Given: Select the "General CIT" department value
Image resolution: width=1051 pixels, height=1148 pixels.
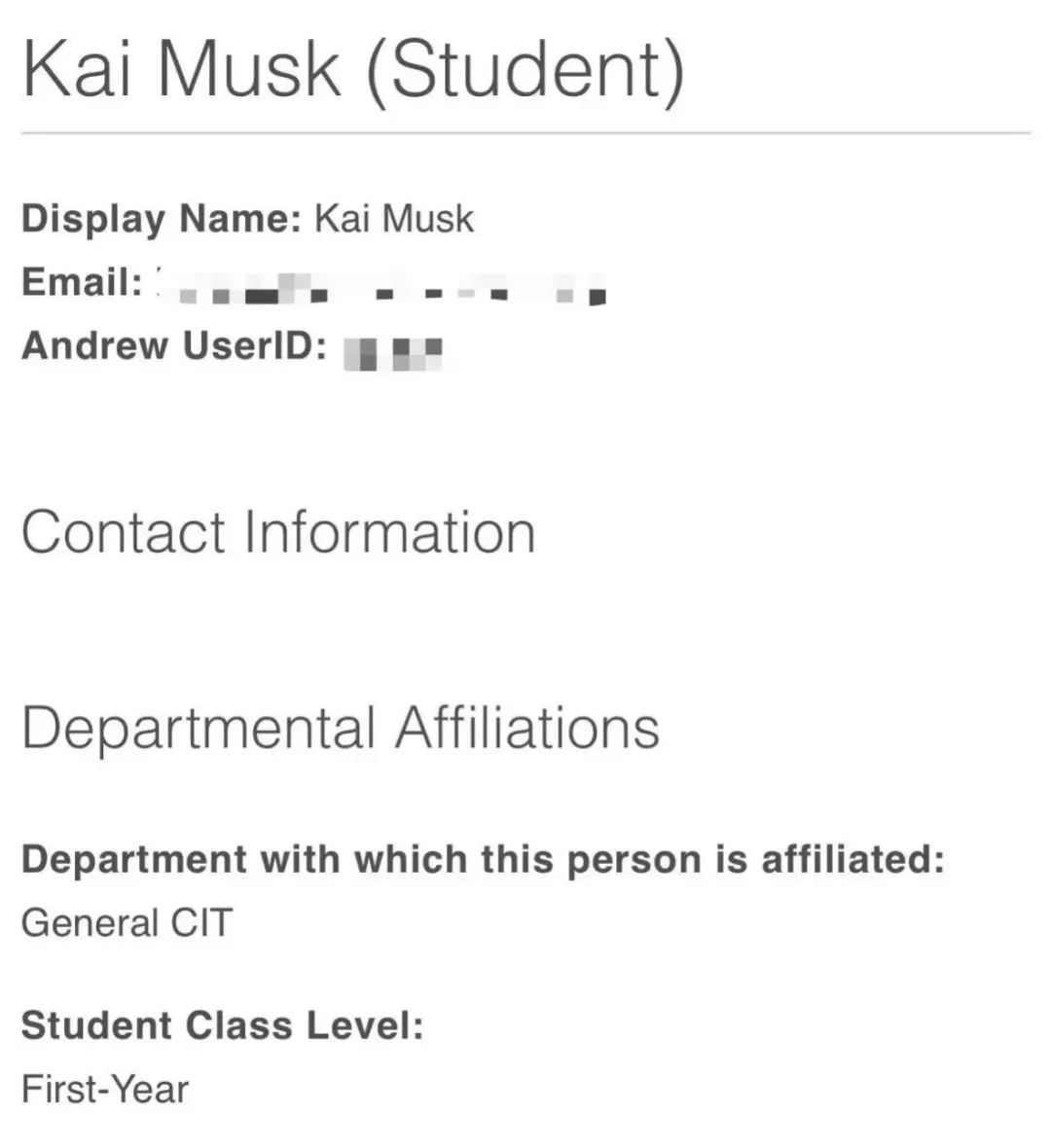Looking at the screenshot, I should [x=127, y=922].
